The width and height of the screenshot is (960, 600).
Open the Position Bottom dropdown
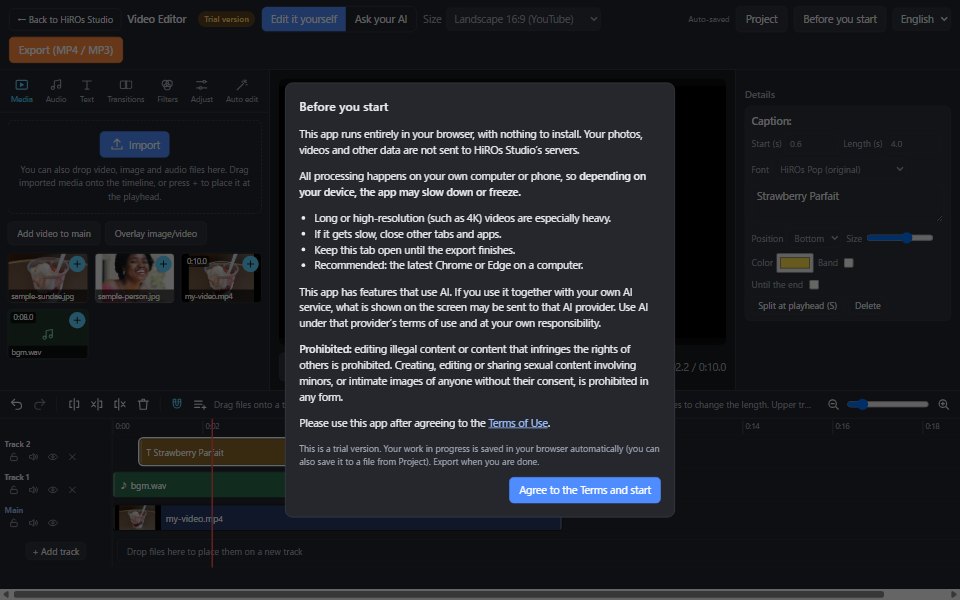click(x=816, y=238)
